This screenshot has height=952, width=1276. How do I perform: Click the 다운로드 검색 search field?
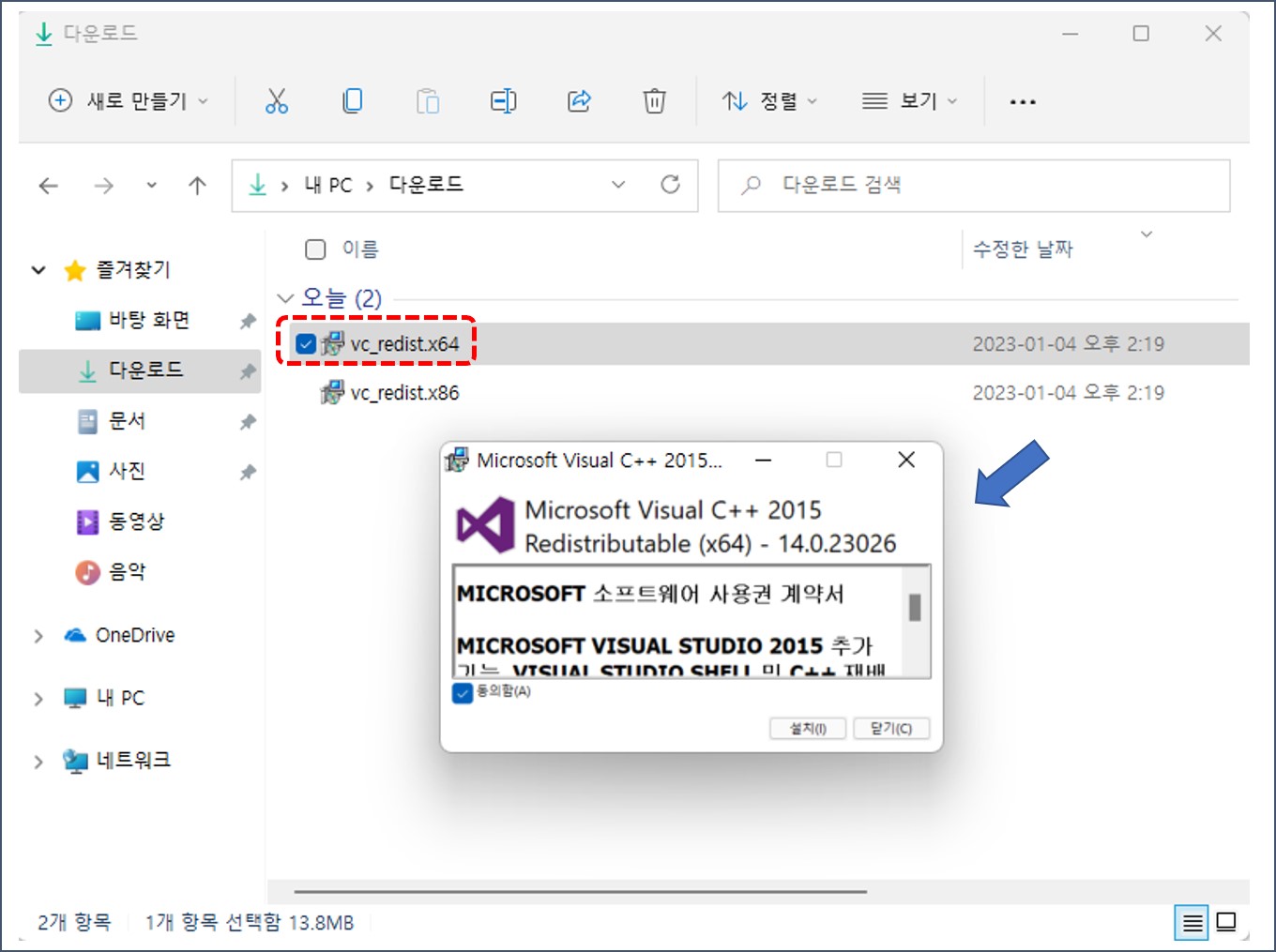(974, 186)
